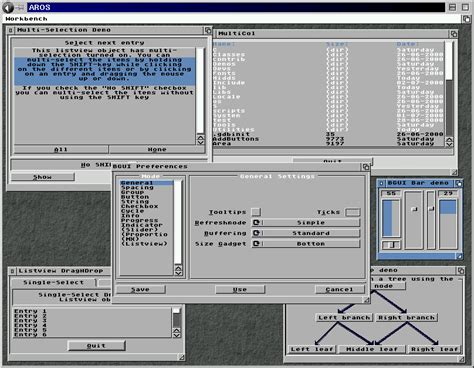Viewport: 474px width, 368px height.
Task: Toggle the Tooltips checkbox
Action: [256, 212]
